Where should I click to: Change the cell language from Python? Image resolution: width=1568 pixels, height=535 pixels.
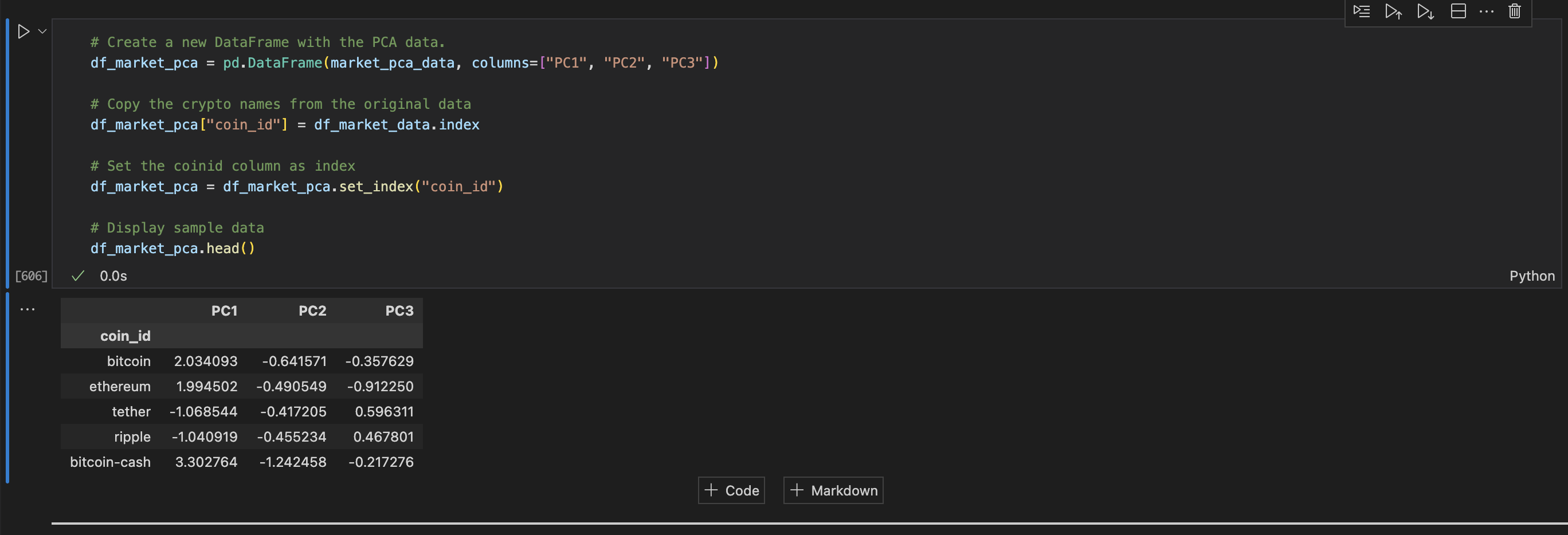[x=1531, y=276]
